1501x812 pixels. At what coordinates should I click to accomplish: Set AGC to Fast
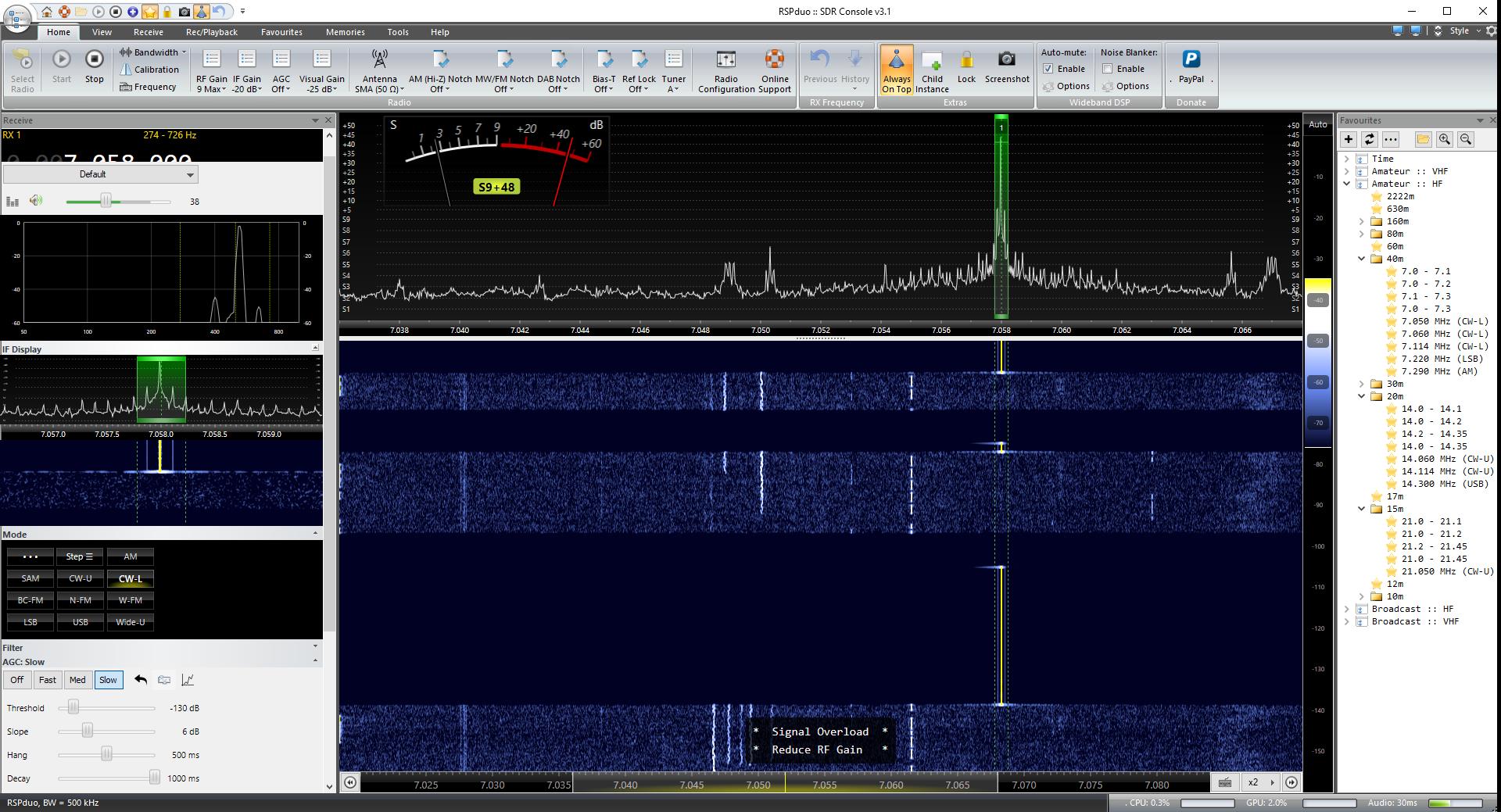click(48, 680)
